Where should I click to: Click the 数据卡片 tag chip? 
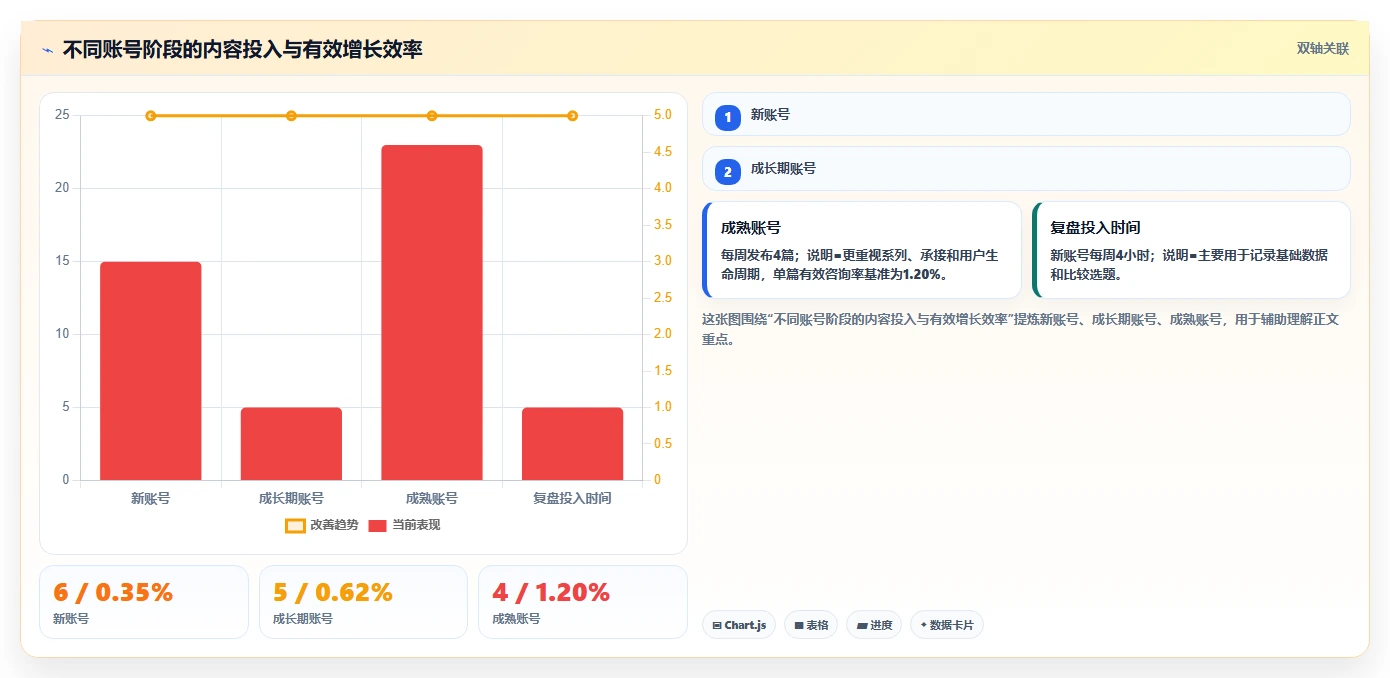click(x=947, y=625)
